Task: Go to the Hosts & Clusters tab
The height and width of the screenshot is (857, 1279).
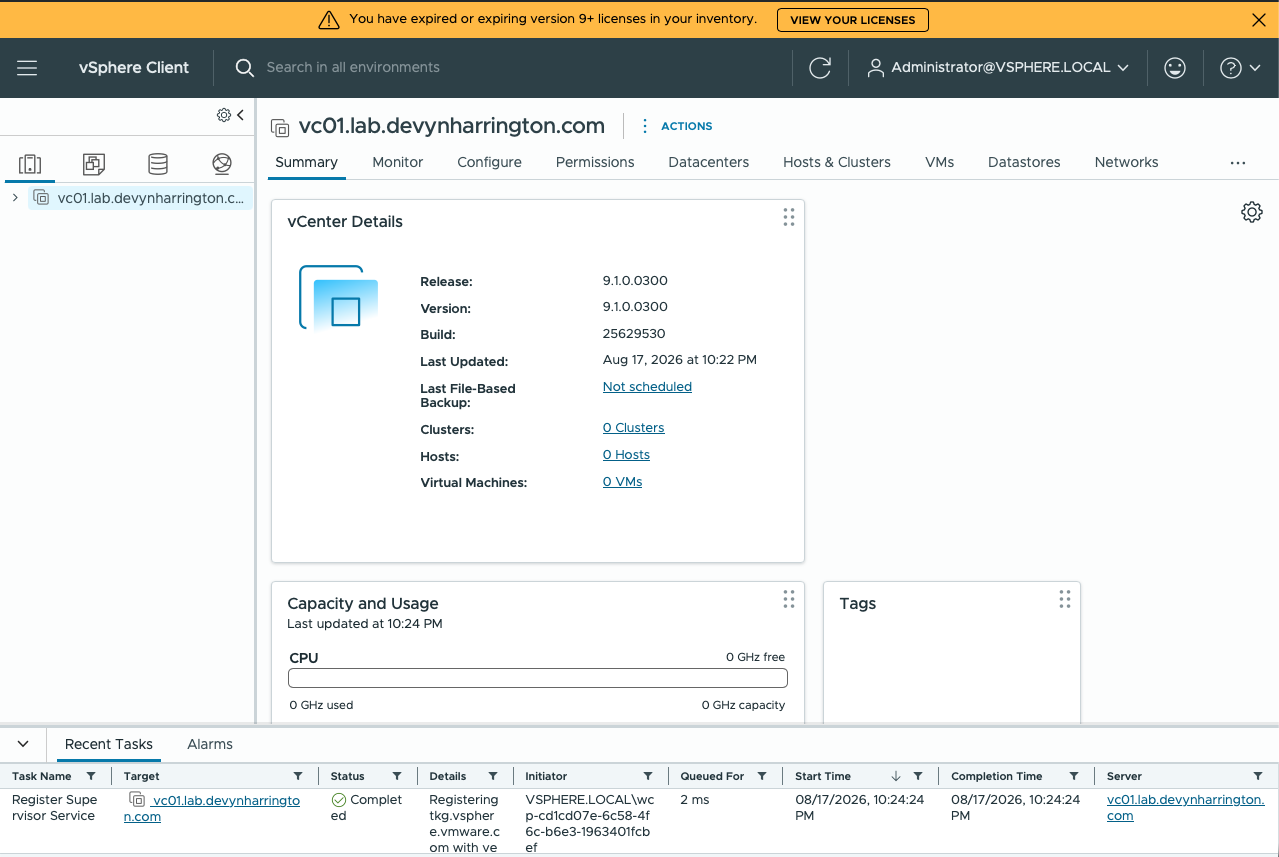Action: [x=837, y=162]
